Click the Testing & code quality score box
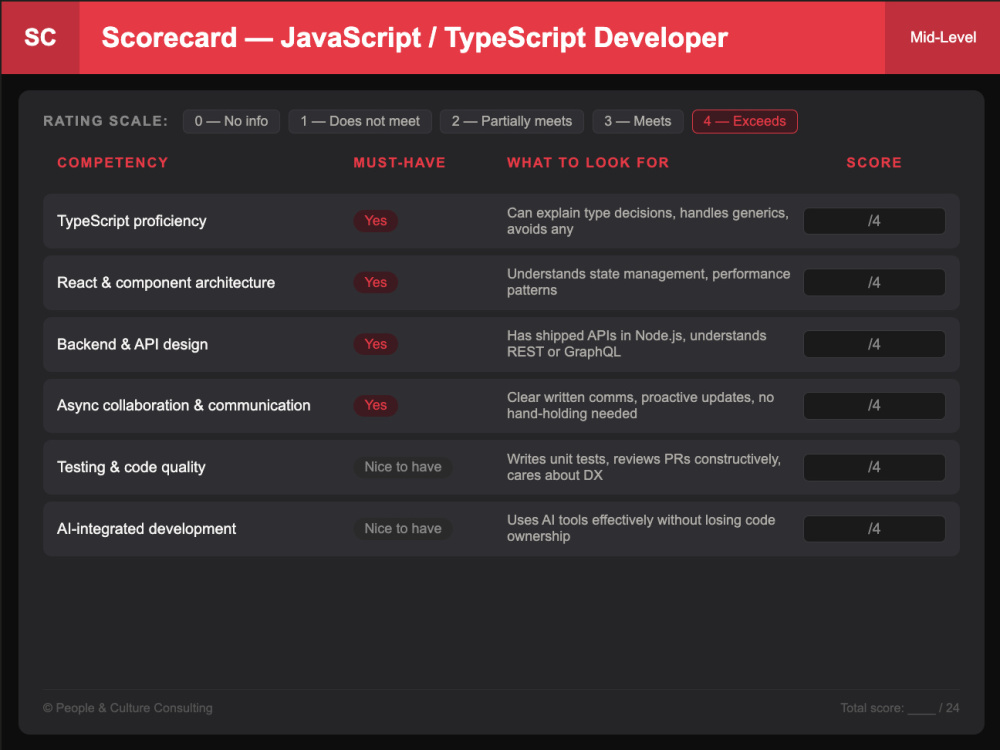Image resolution: width=1000 pixels, height=750 pixels. click(x=874, y=467)
